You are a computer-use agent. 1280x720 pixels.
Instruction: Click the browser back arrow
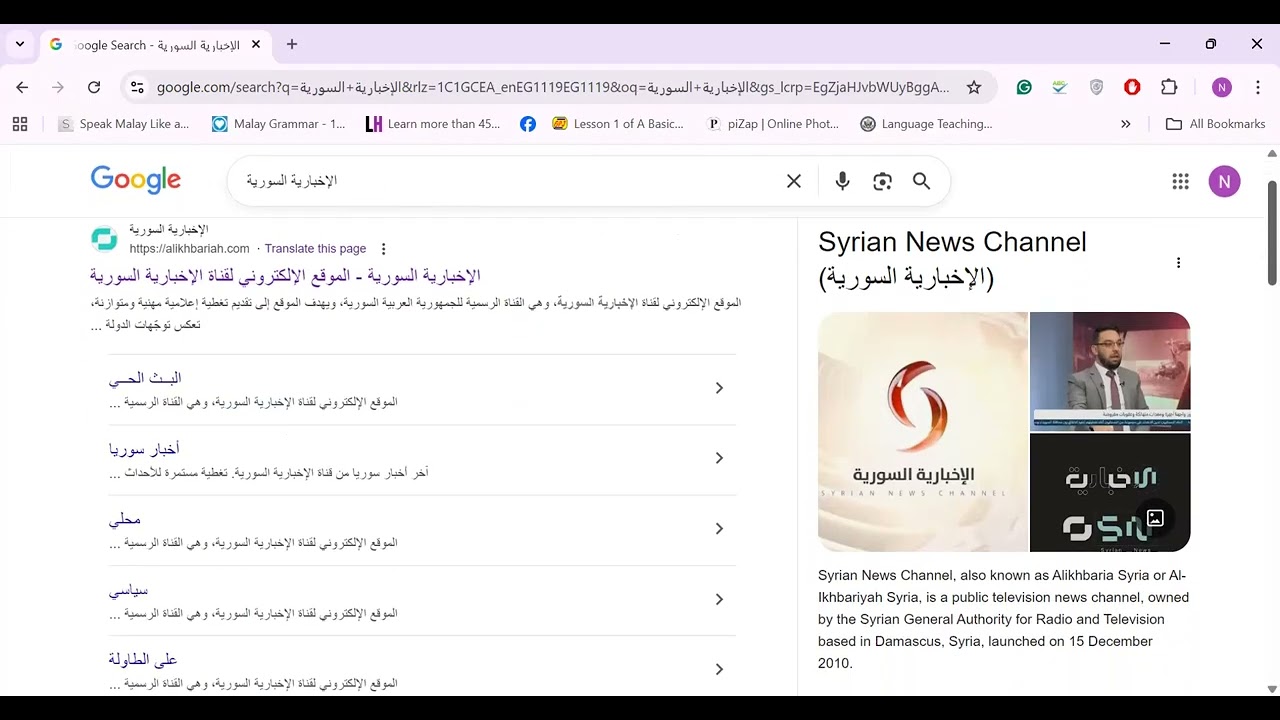(22, 87)
